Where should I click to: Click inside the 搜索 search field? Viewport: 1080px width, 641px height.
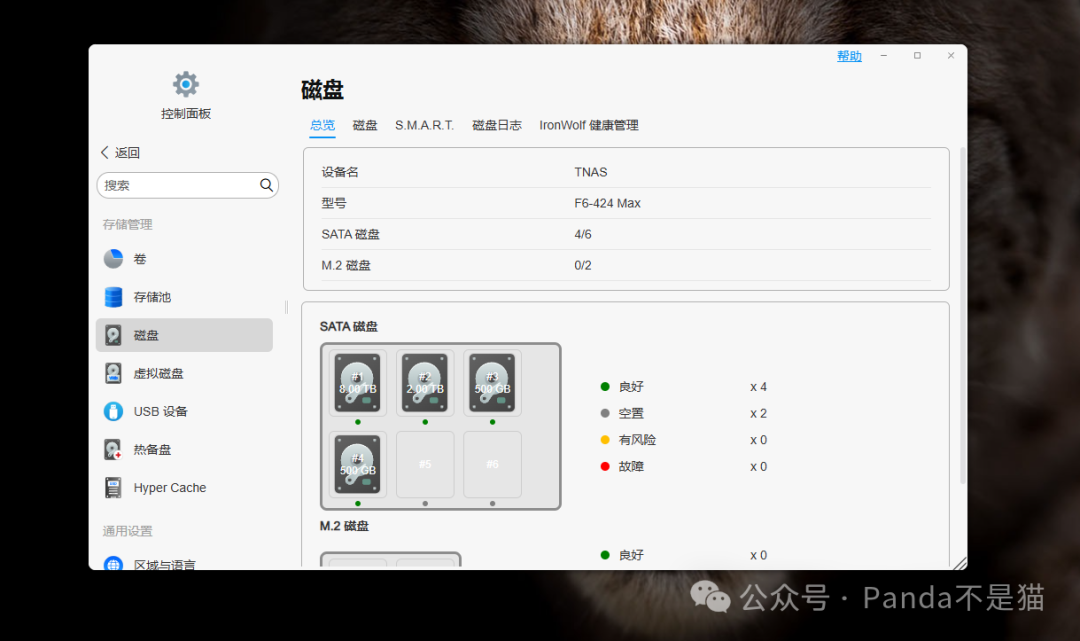click(x=180, y=185)
